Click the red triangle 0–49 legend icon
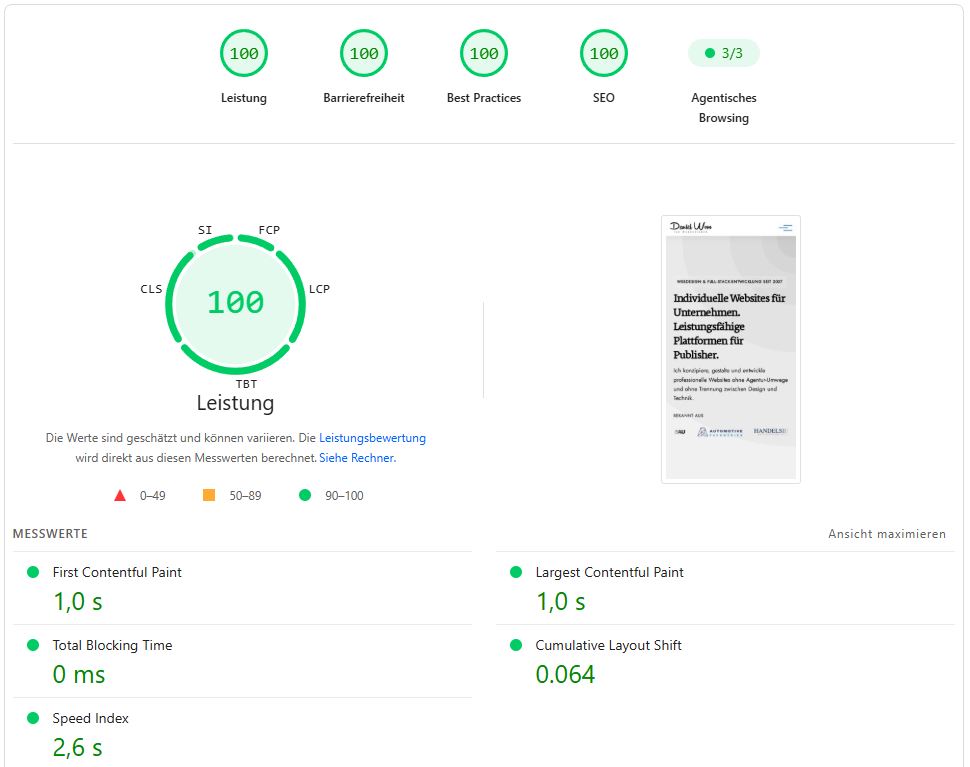Viewport: 970px width, 767px height. click(120, 495)
